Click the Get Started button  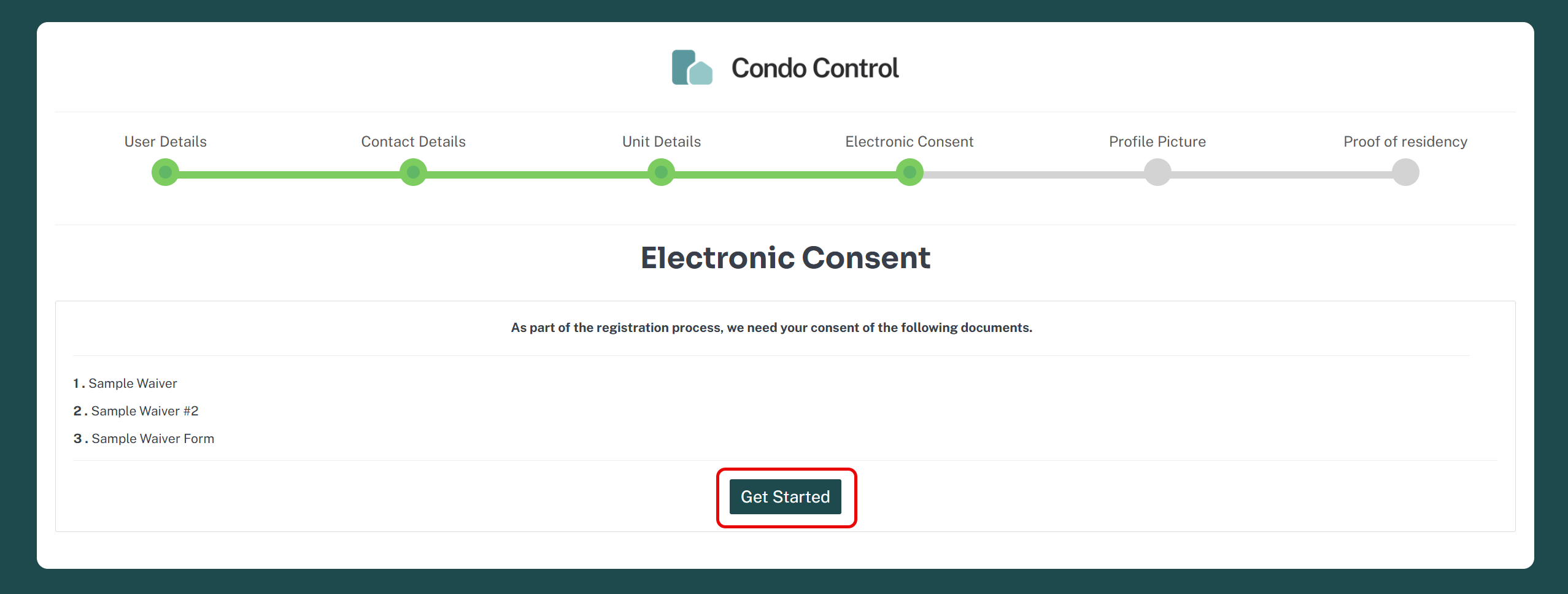click(x=786, y=497)
